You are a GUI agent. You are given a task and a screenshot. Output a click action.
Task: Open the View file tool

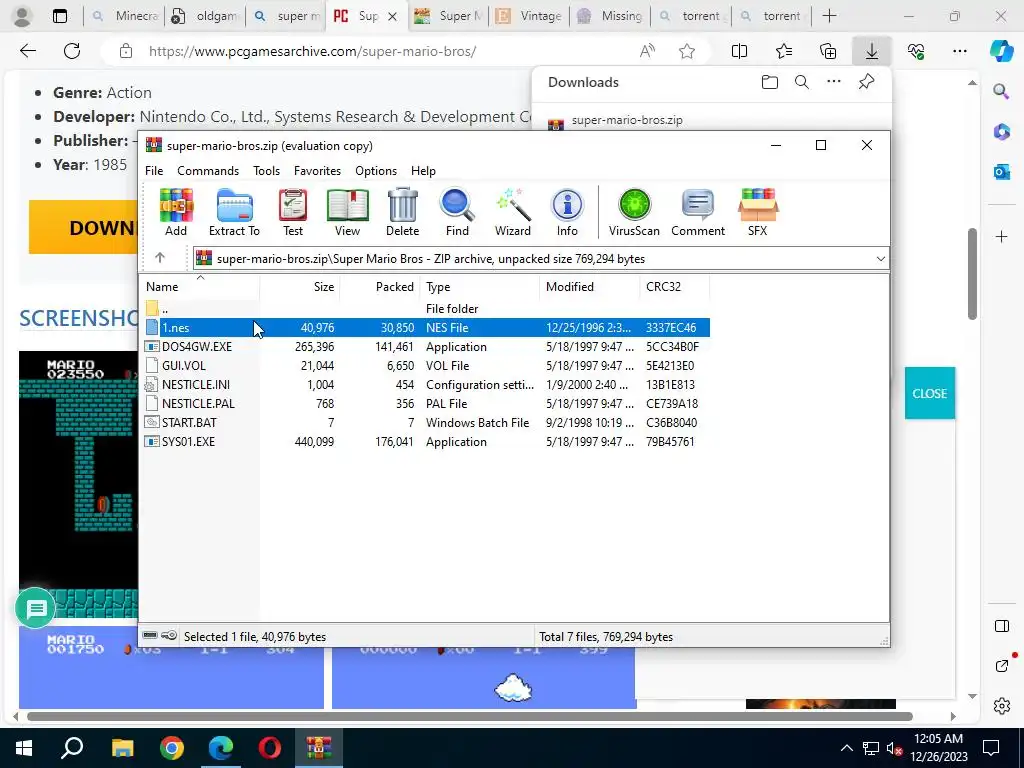tap(347, 212)
